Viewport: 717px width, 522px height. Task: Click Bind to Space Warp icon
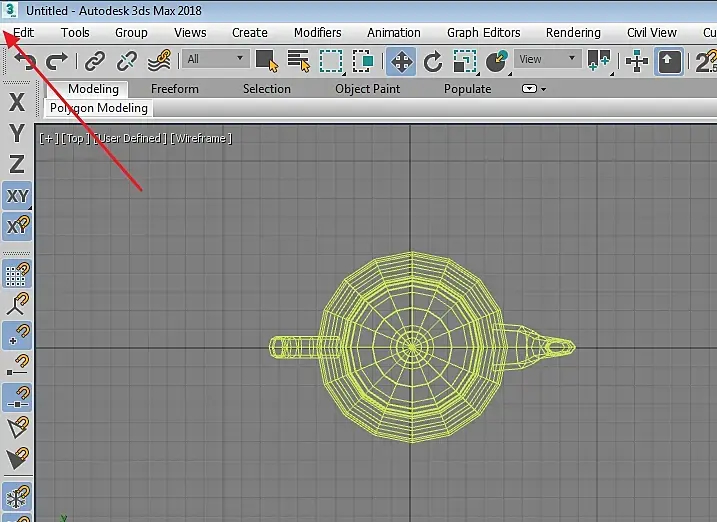(x=159, y=61)
